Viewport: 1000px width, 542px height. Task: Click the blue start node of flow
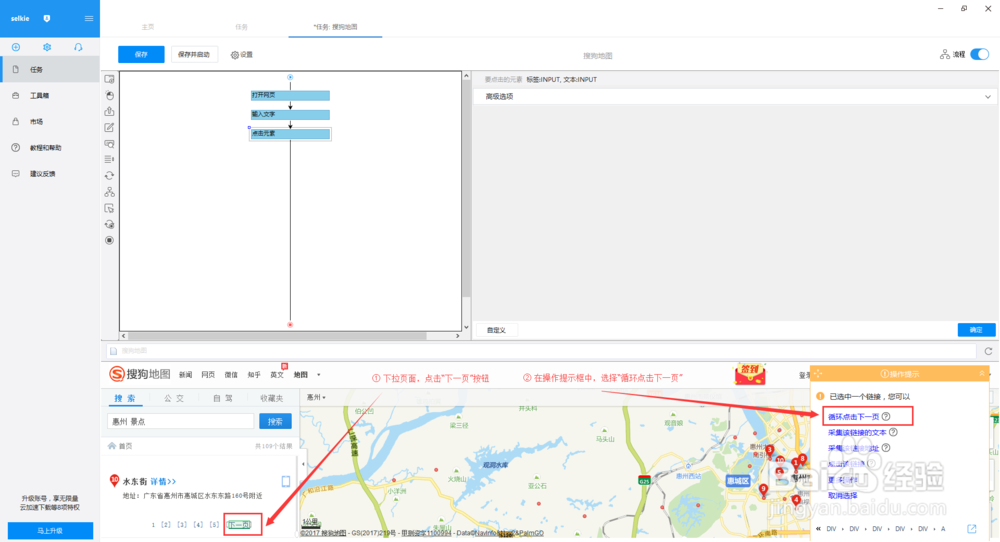pos(290,77)
